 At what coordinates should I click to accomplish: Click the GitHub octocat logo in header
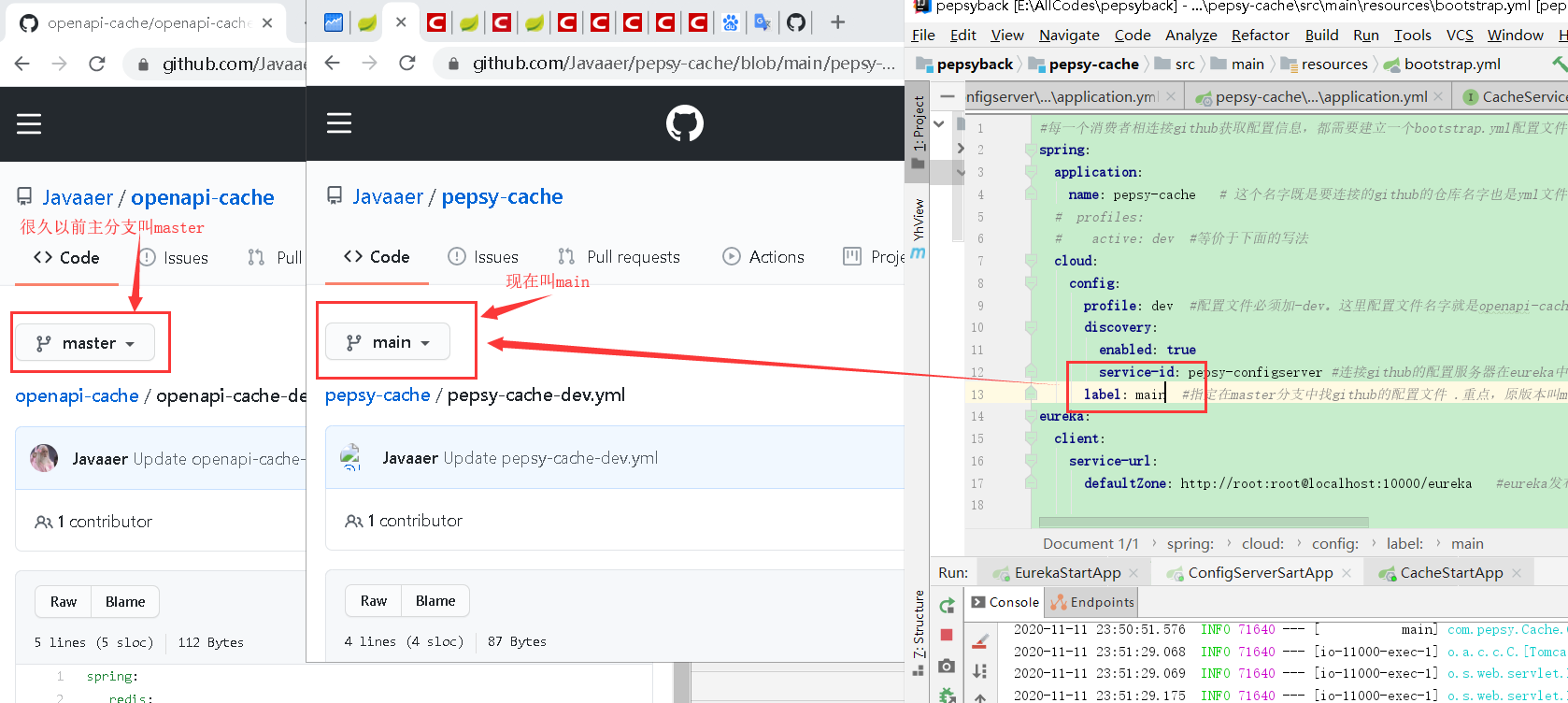coord(685,123)
